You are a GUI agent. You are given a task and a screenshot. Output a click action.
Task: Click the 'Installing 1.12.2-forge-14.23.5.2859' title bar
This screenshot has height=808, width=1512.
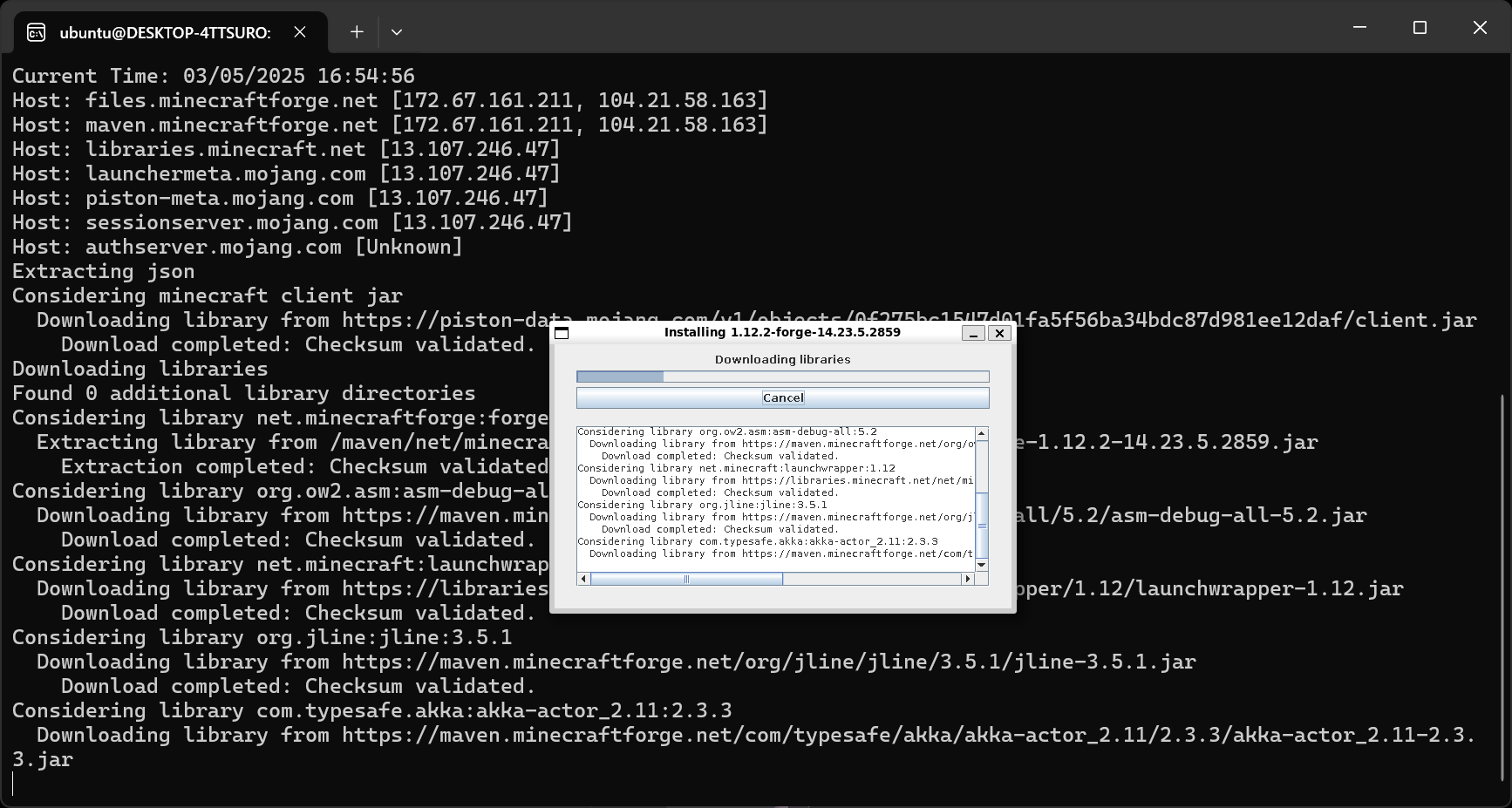[x=782, y=332]
